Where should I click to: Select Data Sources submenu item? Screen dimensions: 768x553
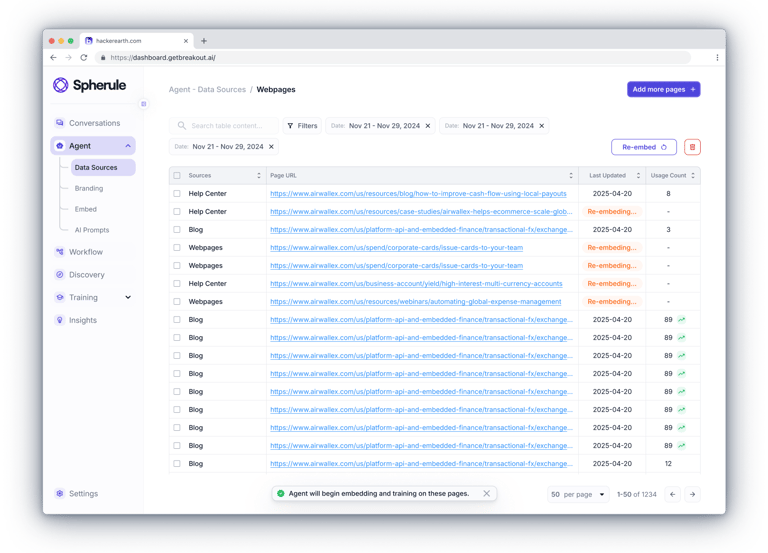[103, 168]
